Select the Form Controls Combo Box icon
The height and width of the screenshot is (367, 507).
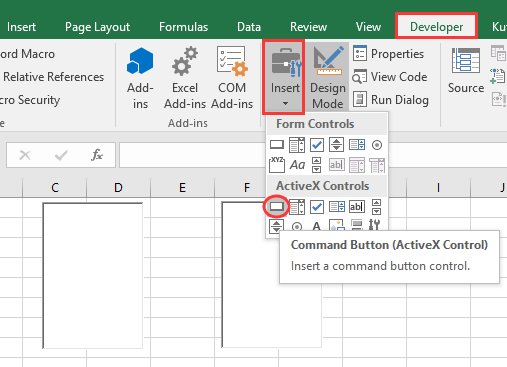tap(297, 145)
